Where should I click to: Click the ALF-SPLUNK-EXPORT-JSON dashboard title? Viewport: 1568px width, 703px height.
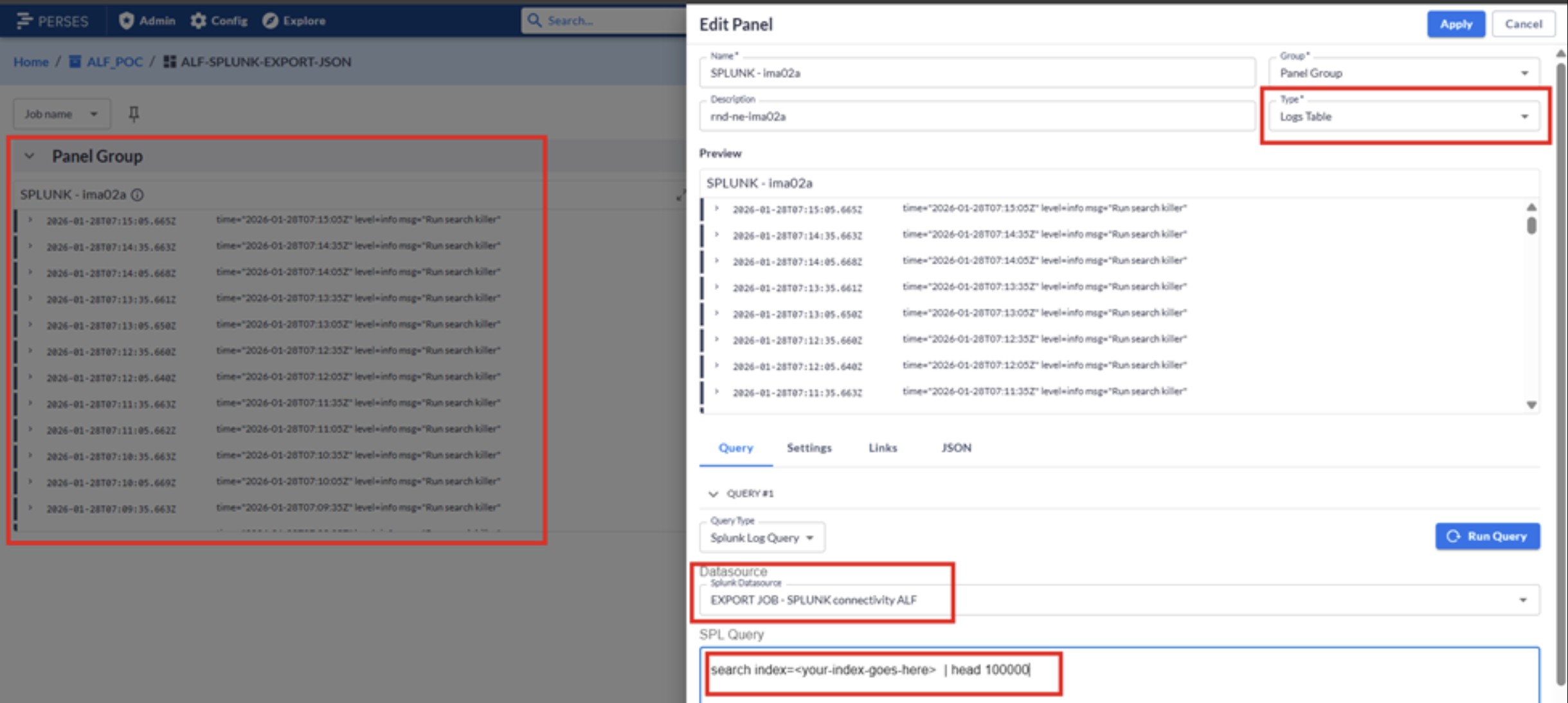click(x=266, y=62)
